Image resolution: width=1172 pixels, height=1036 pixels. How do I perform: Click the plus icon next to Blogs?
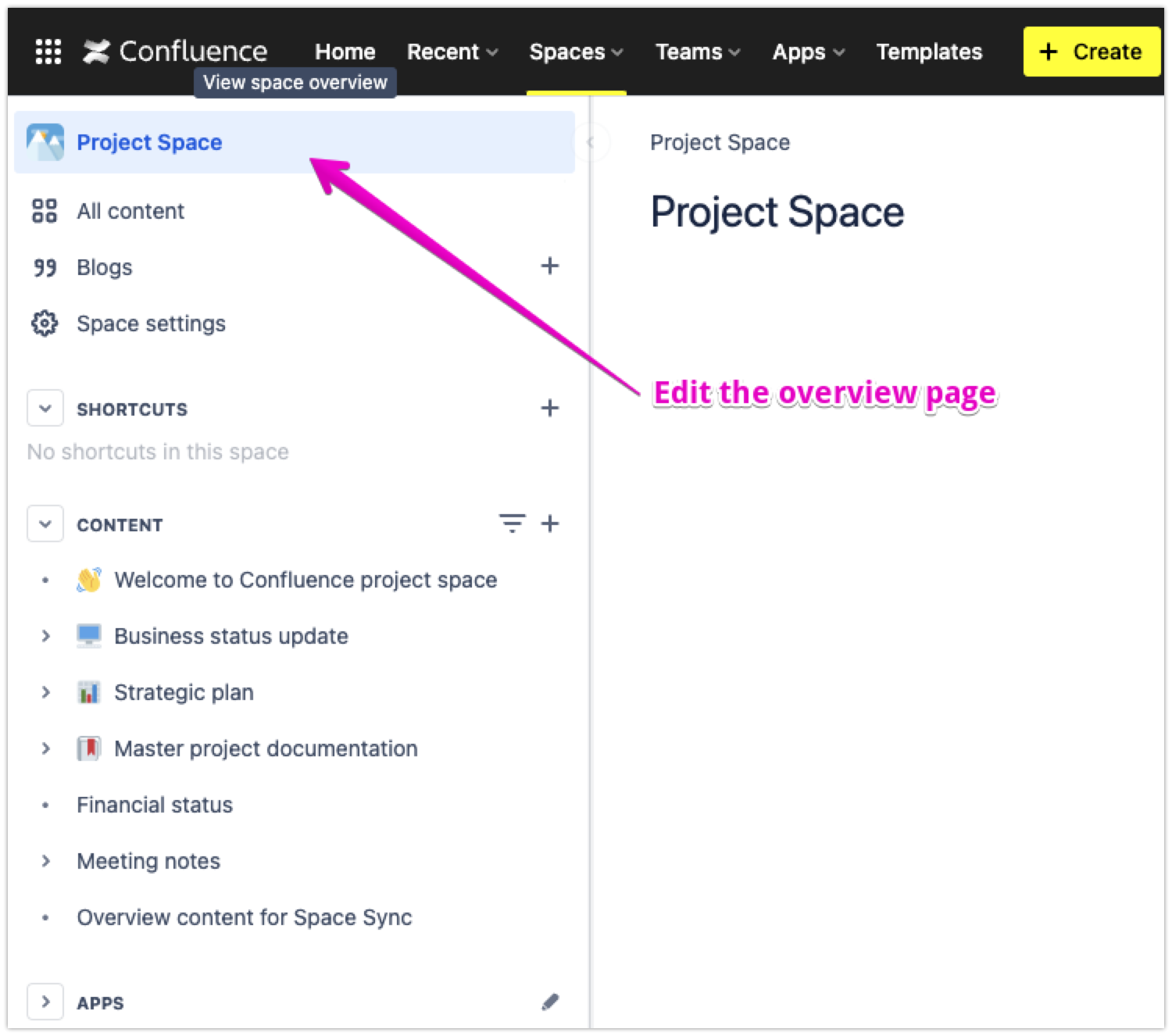(550, 266)
